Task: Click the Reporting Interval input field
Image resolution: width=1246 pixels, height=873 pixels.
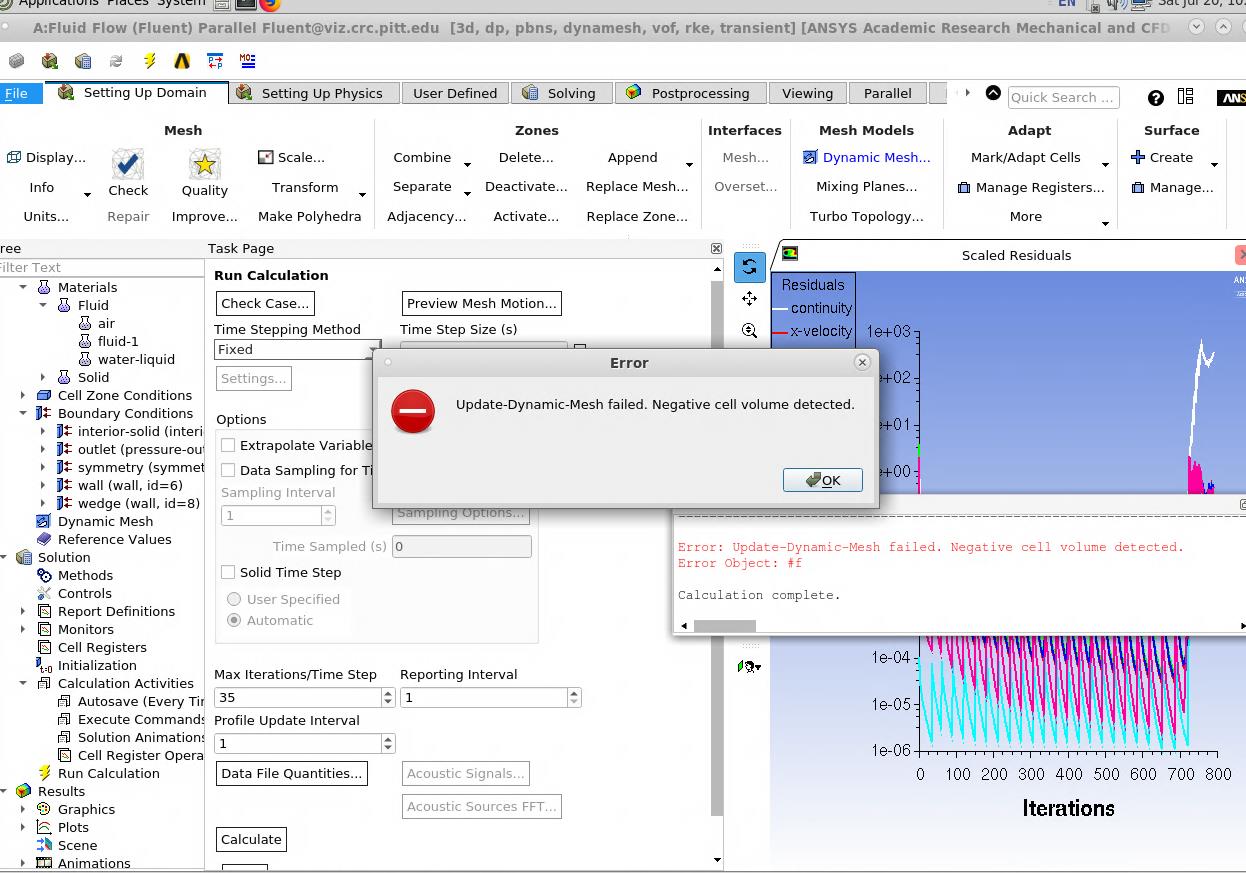Action: coord(484,697)
